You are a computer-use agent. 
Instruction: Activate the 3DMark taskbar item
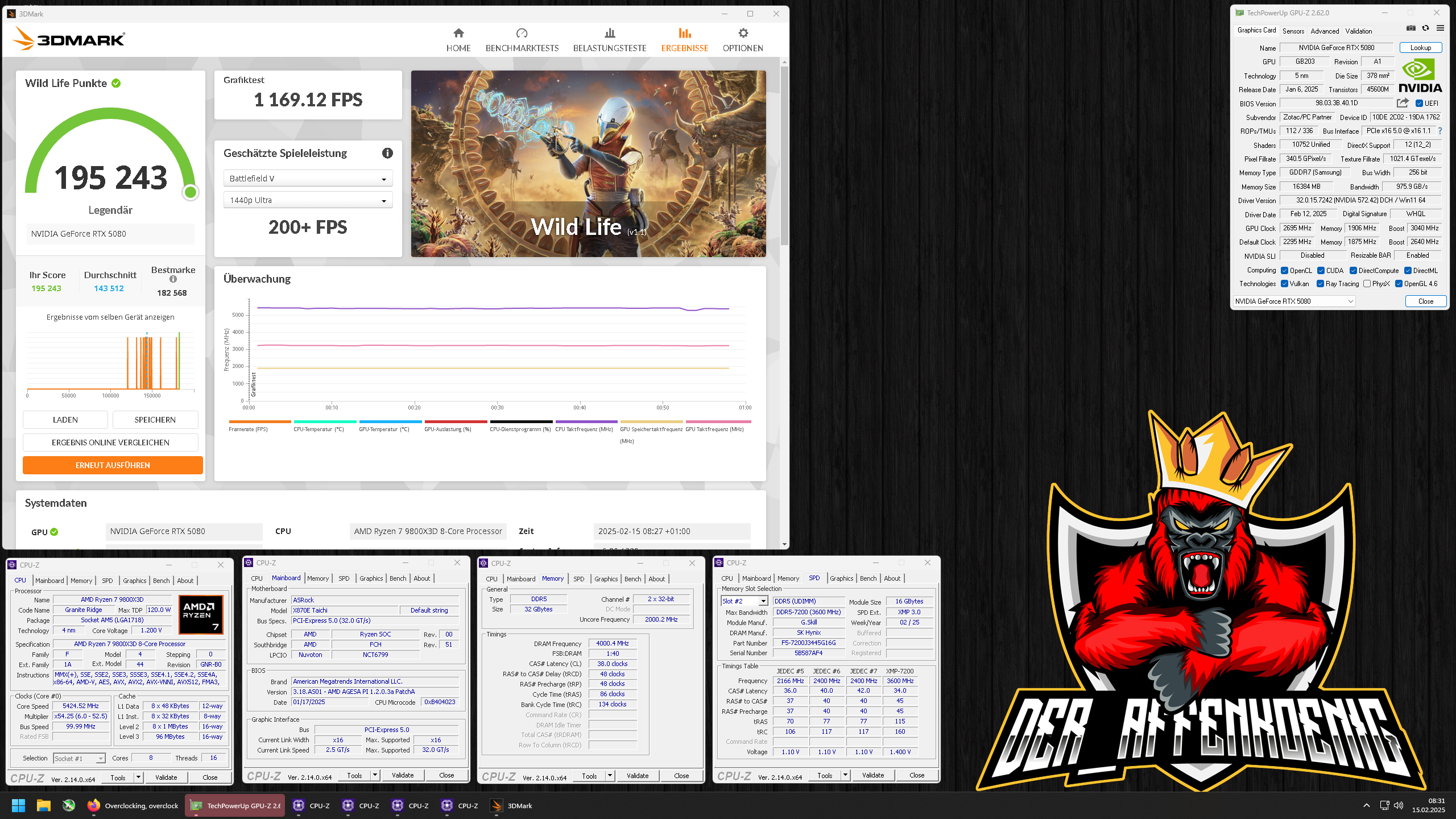click(x=511, y=805)
